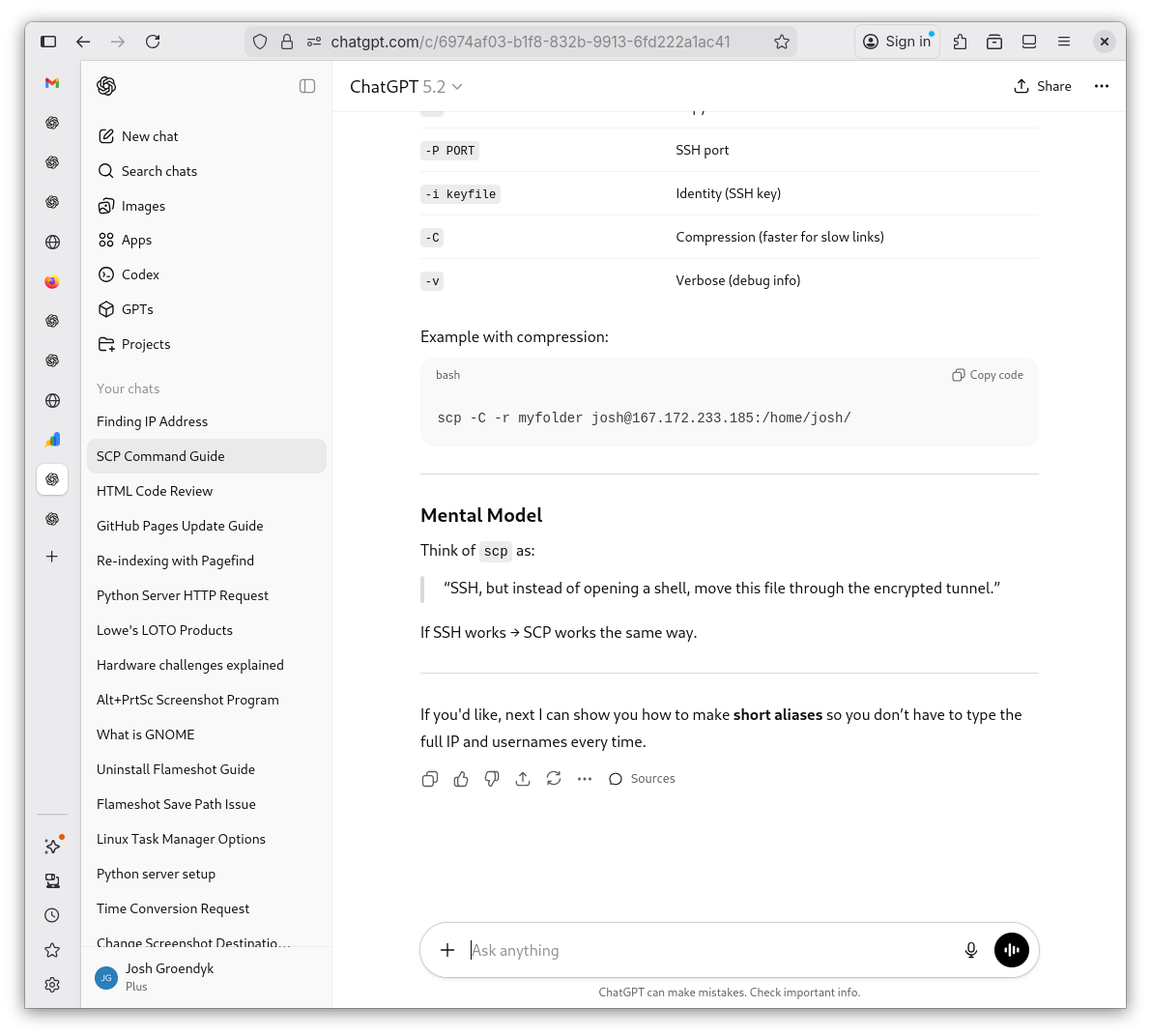Click the add attachment plus icon

click(447, 950)
